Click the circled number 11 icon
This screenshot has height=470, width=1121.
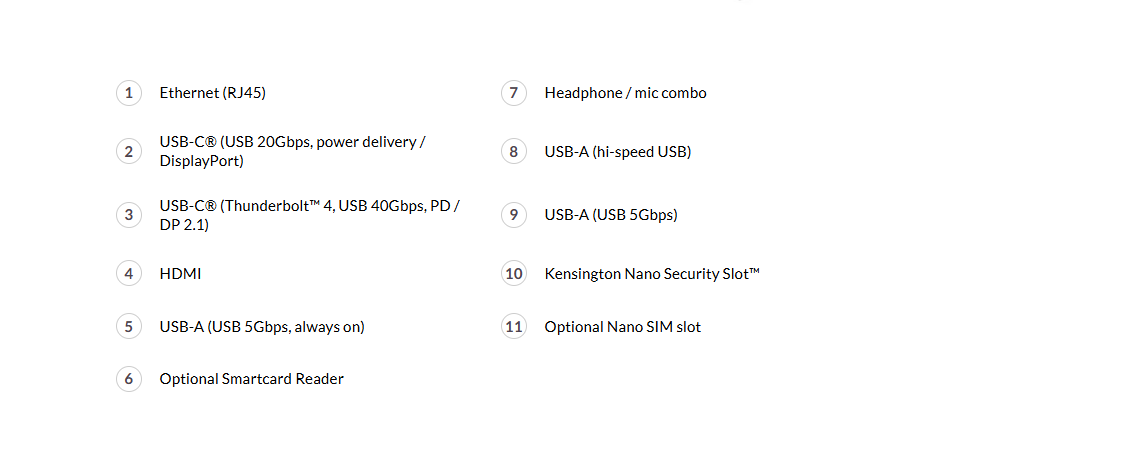[x=513, y=326]
